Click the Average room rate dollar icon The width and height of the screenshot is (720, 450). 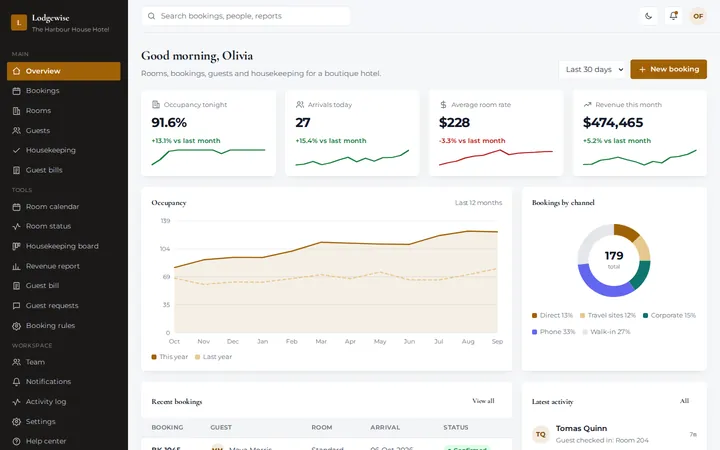[x=443, y=105]
